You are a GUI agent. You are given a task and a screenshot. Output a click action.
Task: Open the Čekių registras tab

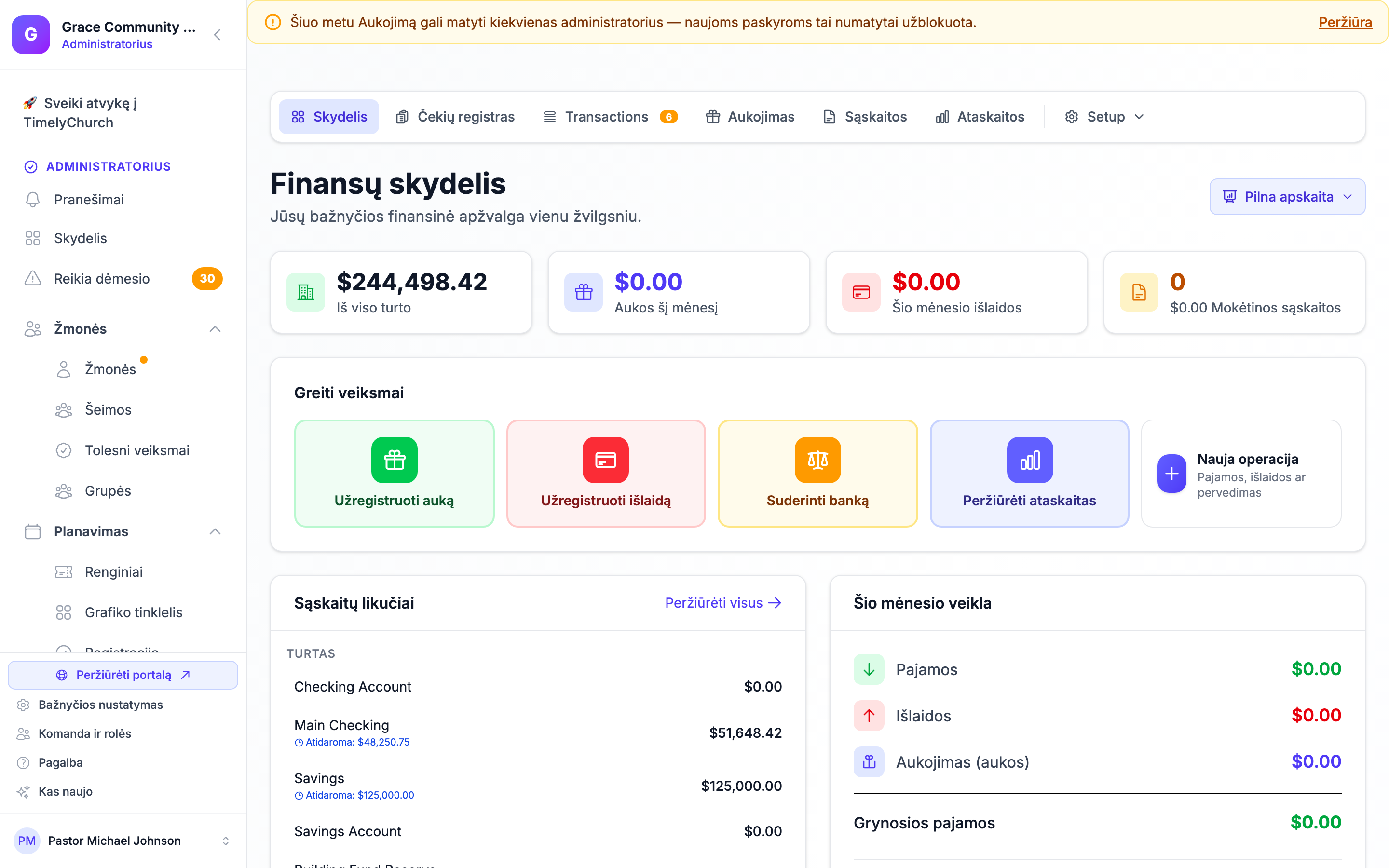tap(455, 117)
